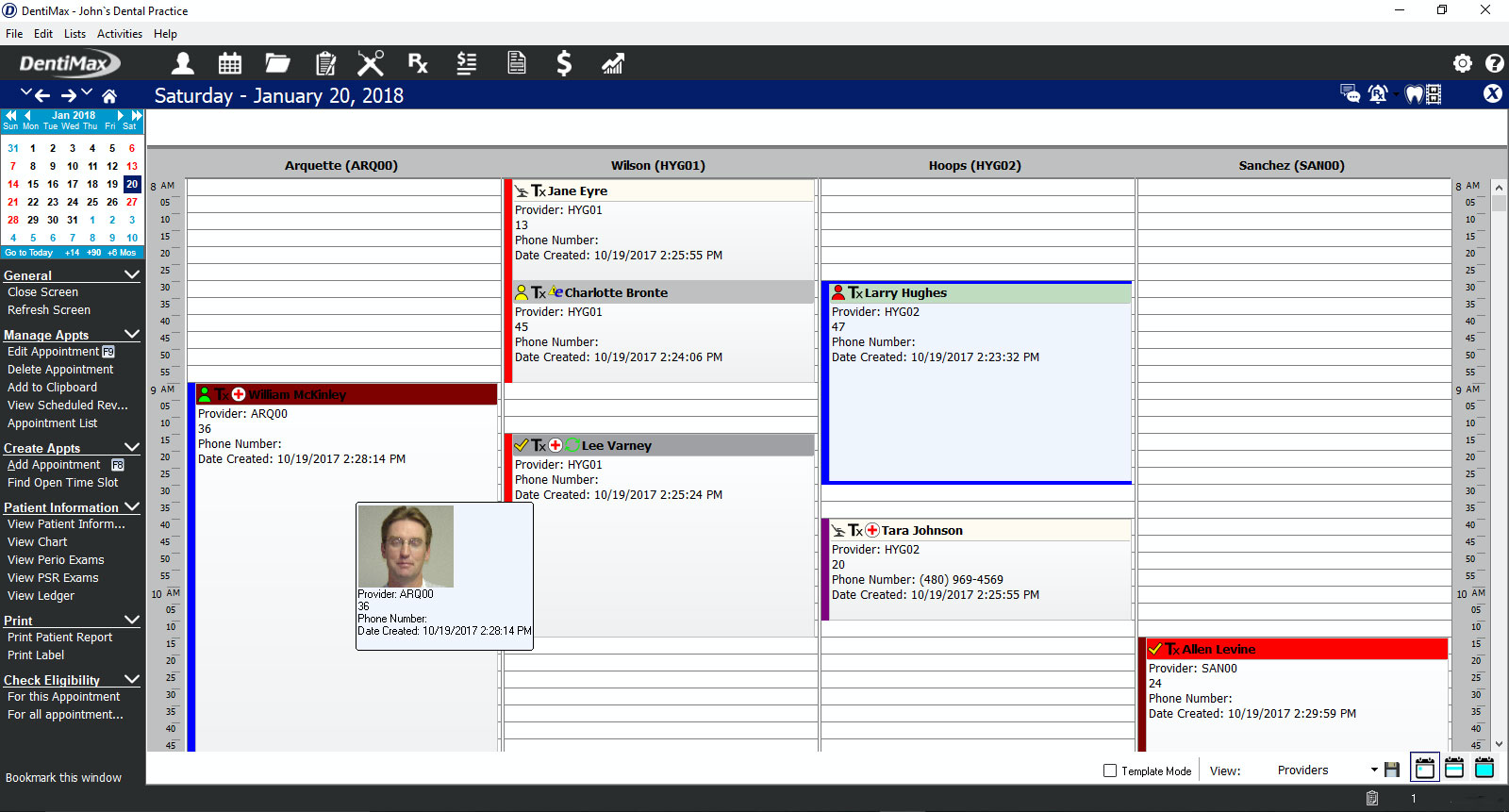Collapse the Manage Appts section
The height and width of the screenshot is (812, 1509).
click(x=132, y=335)
